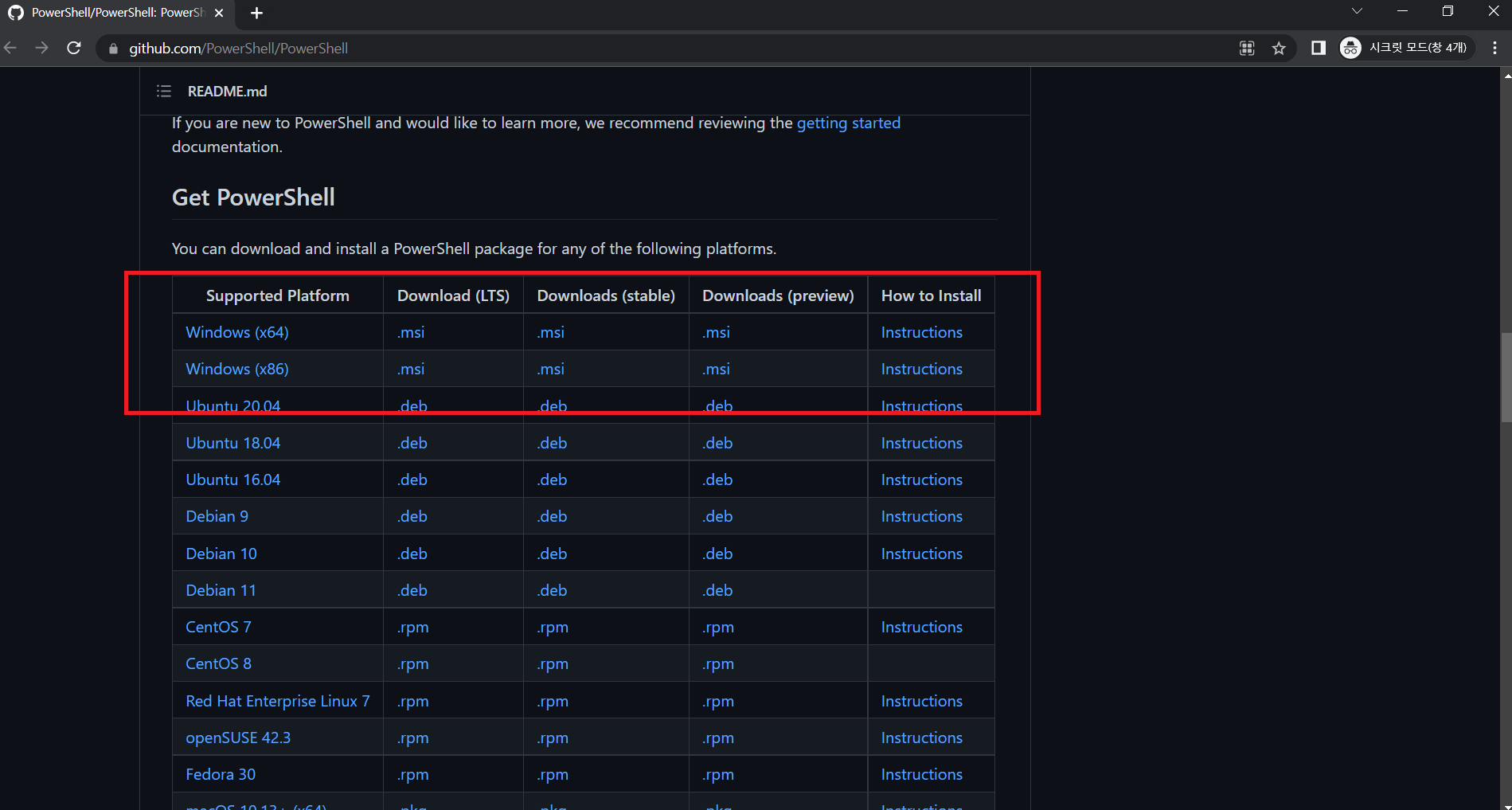The width and height of the screenshot is (1512, 810).
Task: Click the scrollbar up arrow
Action: (x=1506, y=75)
